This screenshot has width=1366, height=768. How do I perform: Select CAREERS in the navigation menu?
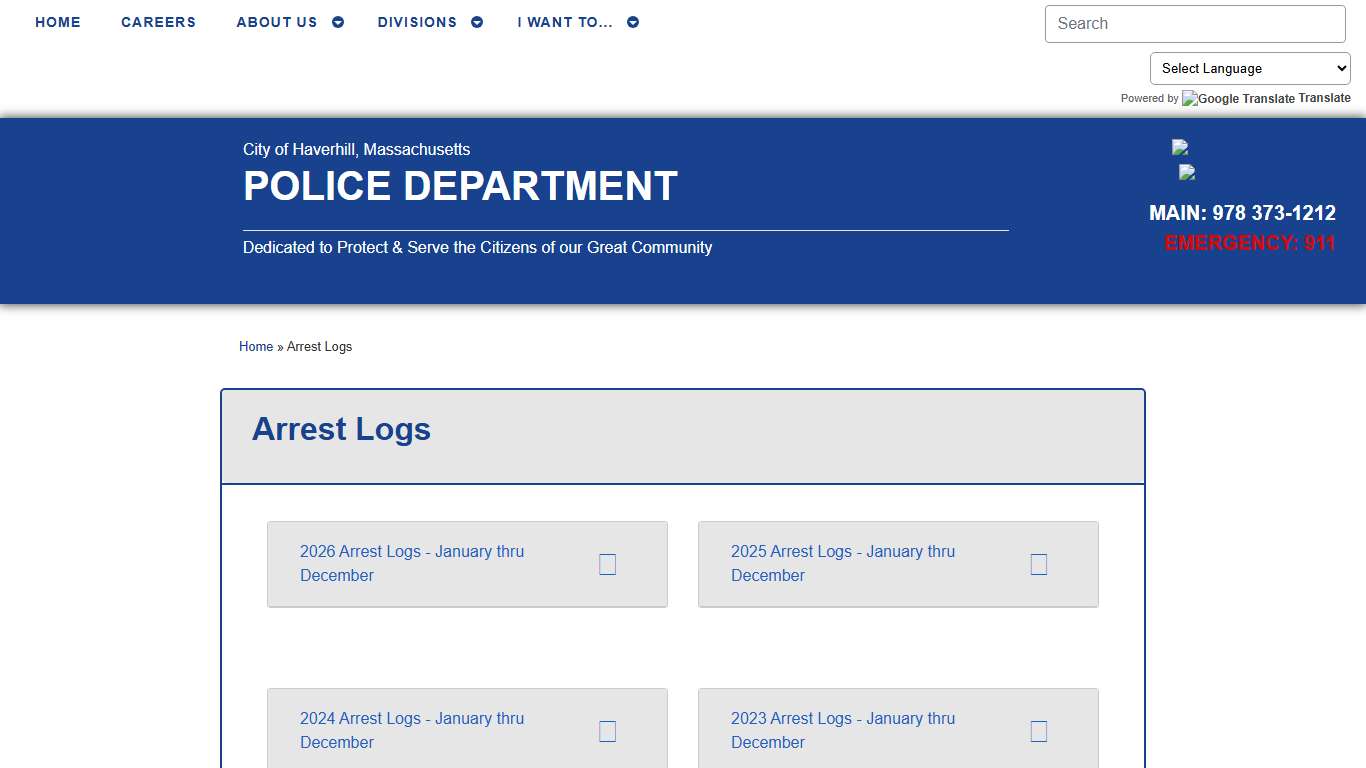coord(158,21)
